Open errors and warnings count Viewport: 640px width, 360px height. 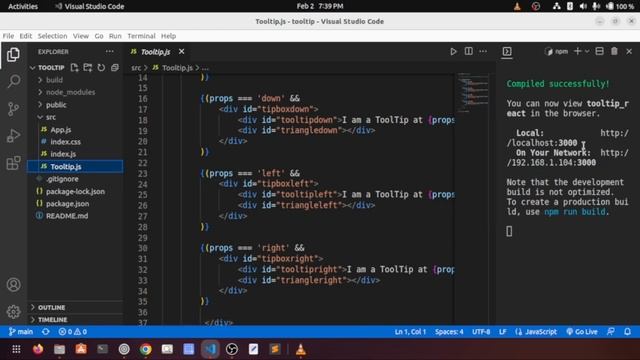(73, 332)
